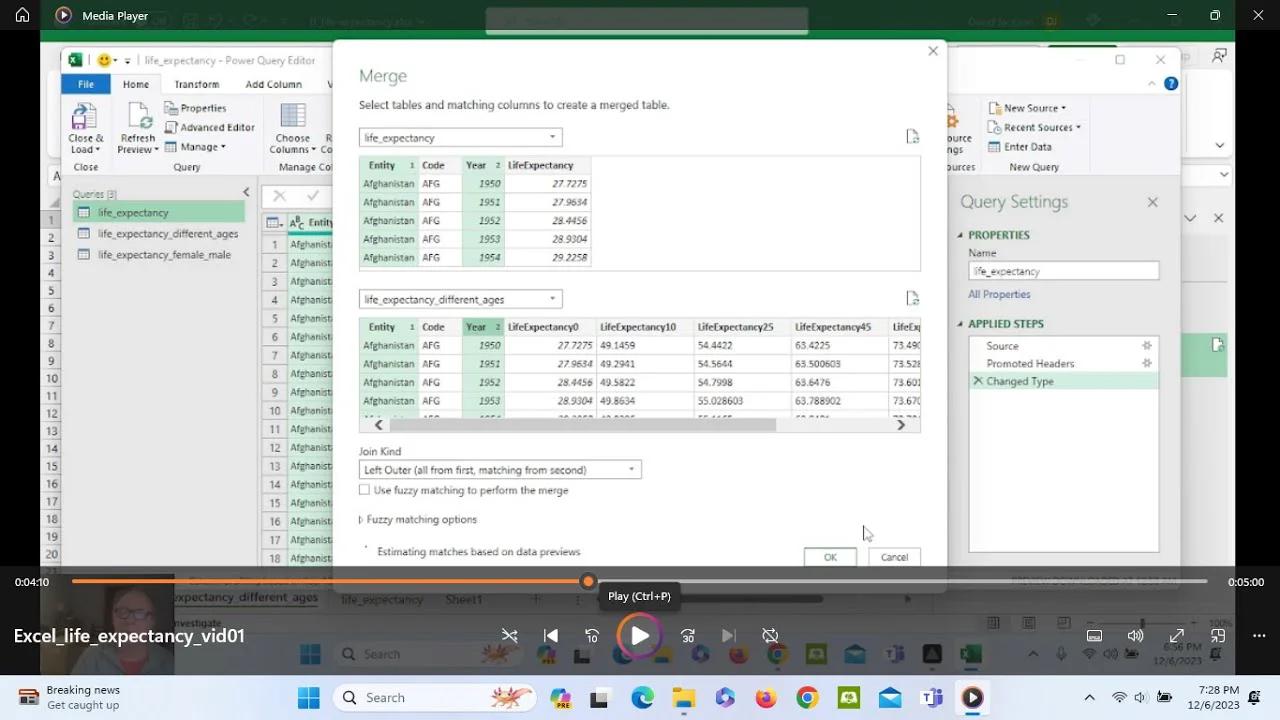Click OK to confirm the Merge
The image size is (1280, 720).
829,557
